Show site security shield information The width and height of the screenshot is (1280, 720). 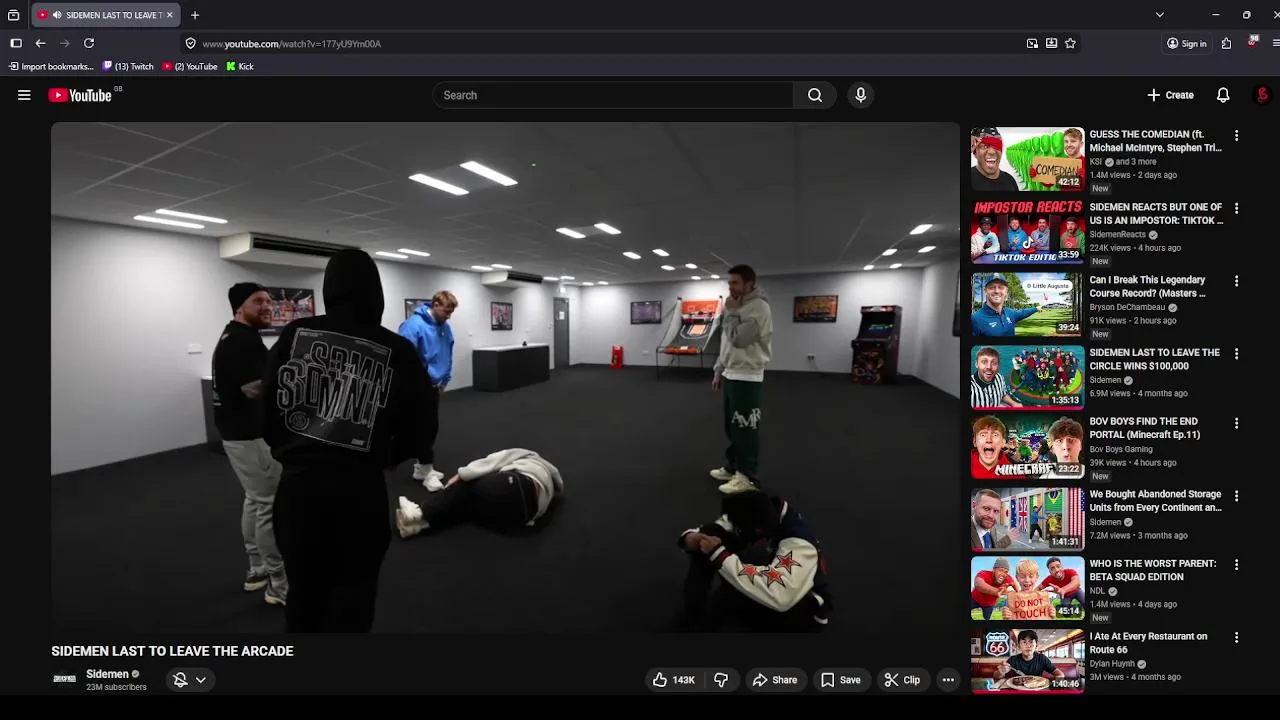[191, 43]
